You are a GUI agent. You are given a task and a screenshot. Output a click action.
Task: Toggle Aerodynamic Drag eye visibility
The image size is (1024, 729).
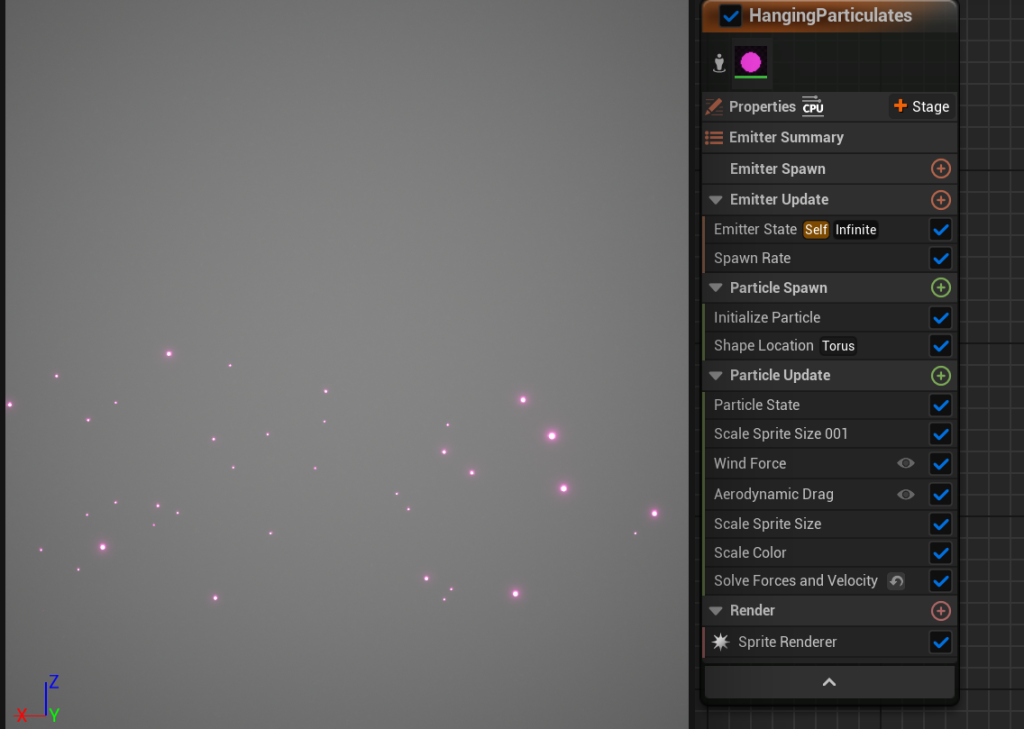click(905, 494)
